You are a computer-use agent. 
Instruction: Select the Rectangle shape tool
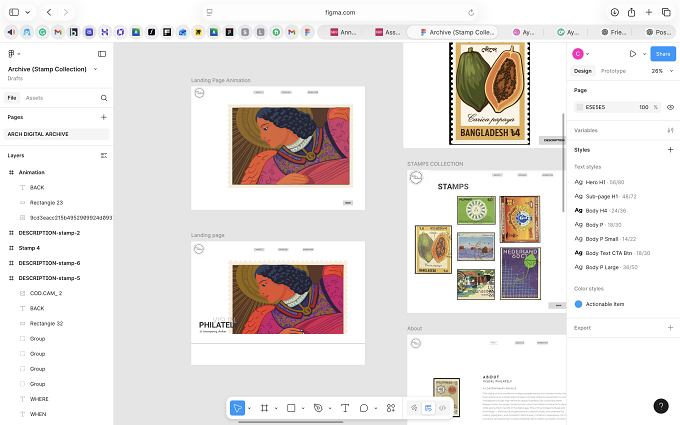pyautogui.click(x=291, y=408)
